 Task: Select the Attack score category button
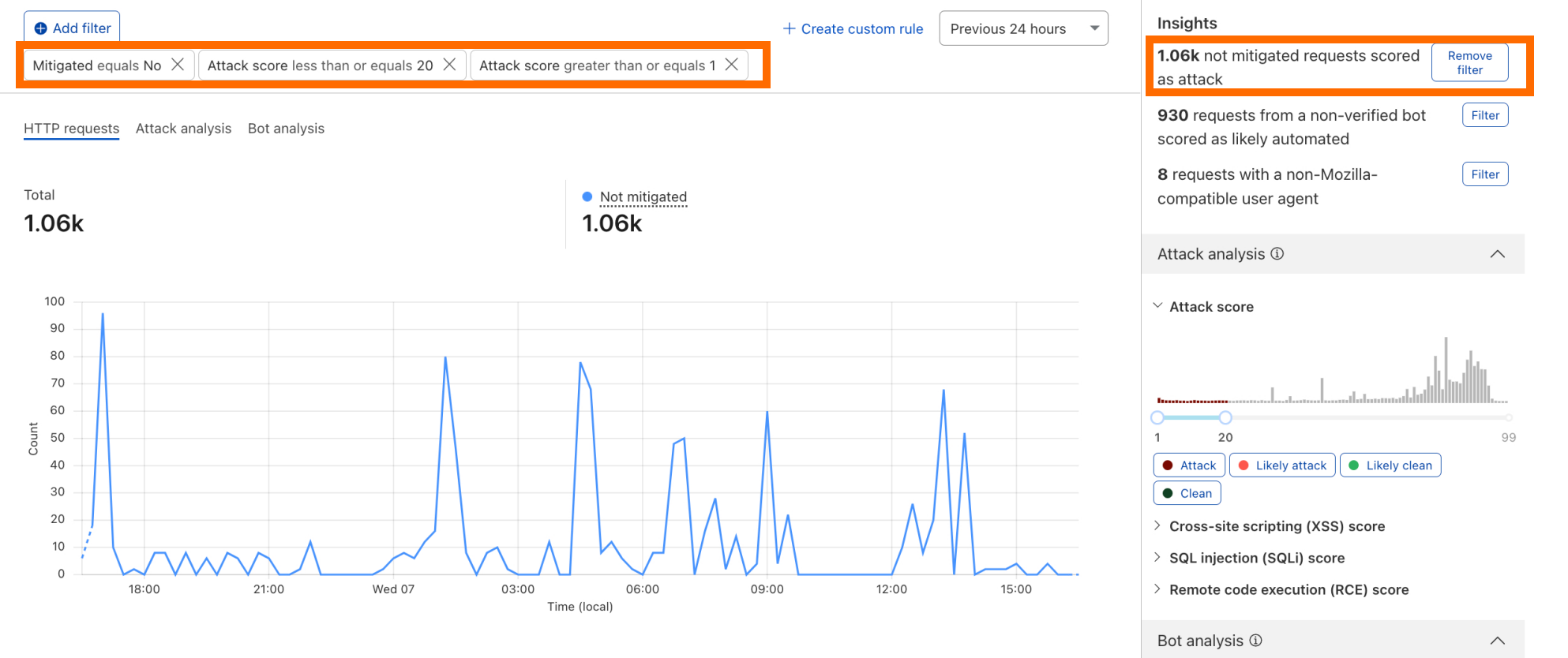tap(1189, 465)
